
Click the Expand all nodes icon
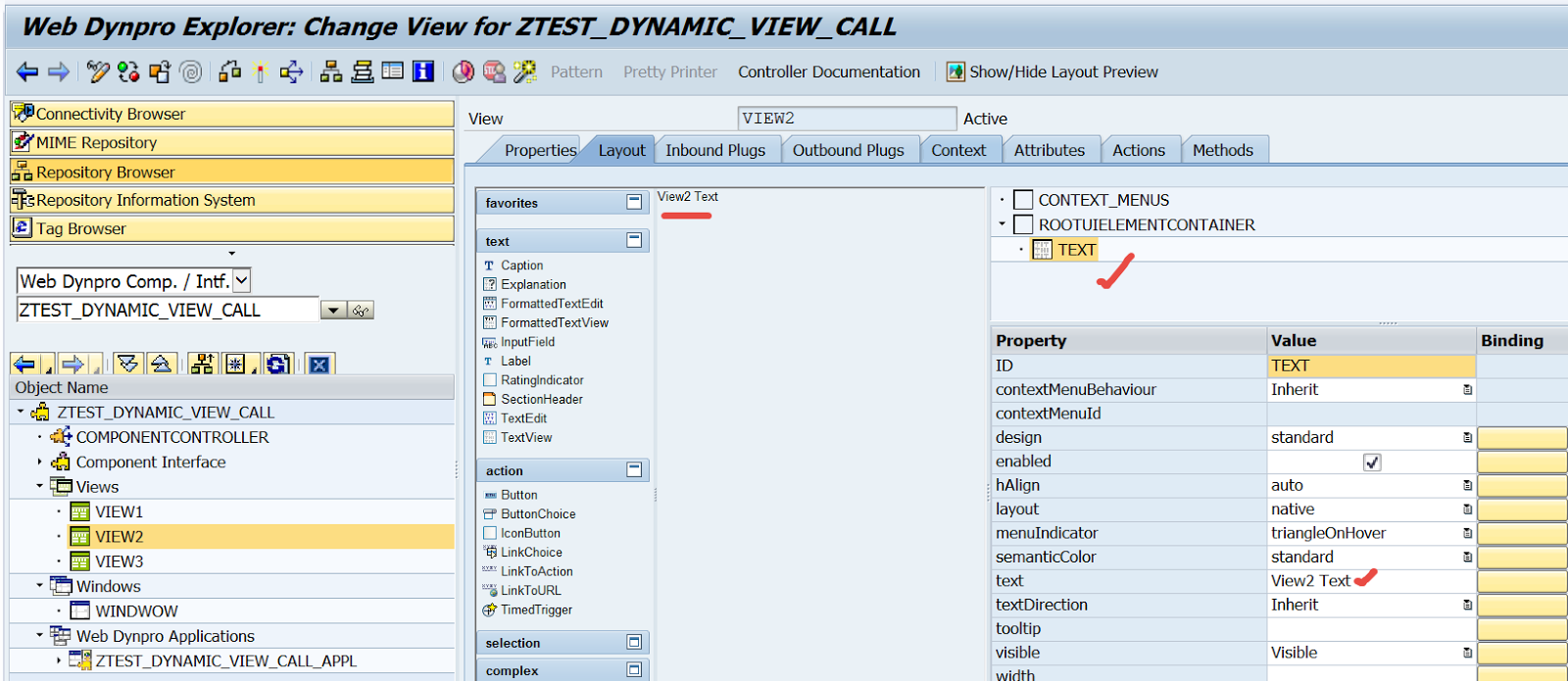pyautogui.click(x=127, y=365)
